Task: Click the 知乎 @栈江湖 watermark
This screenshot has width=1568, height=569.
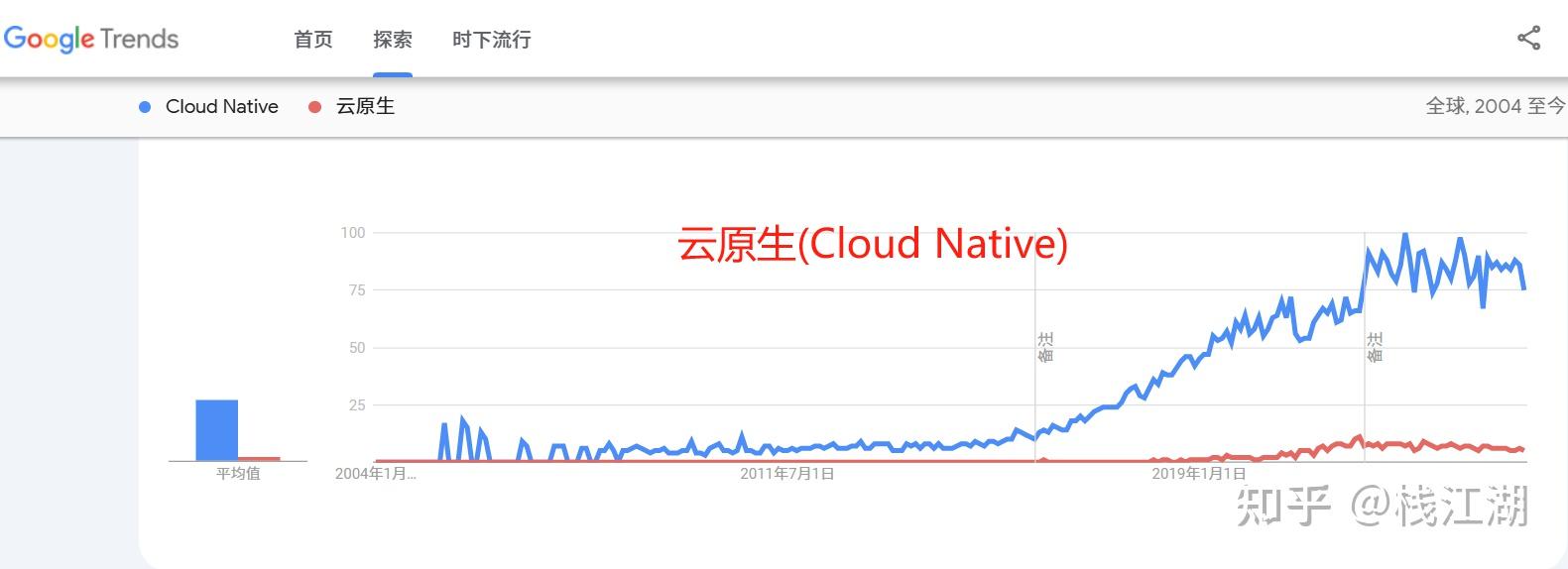Action: 1383,506
